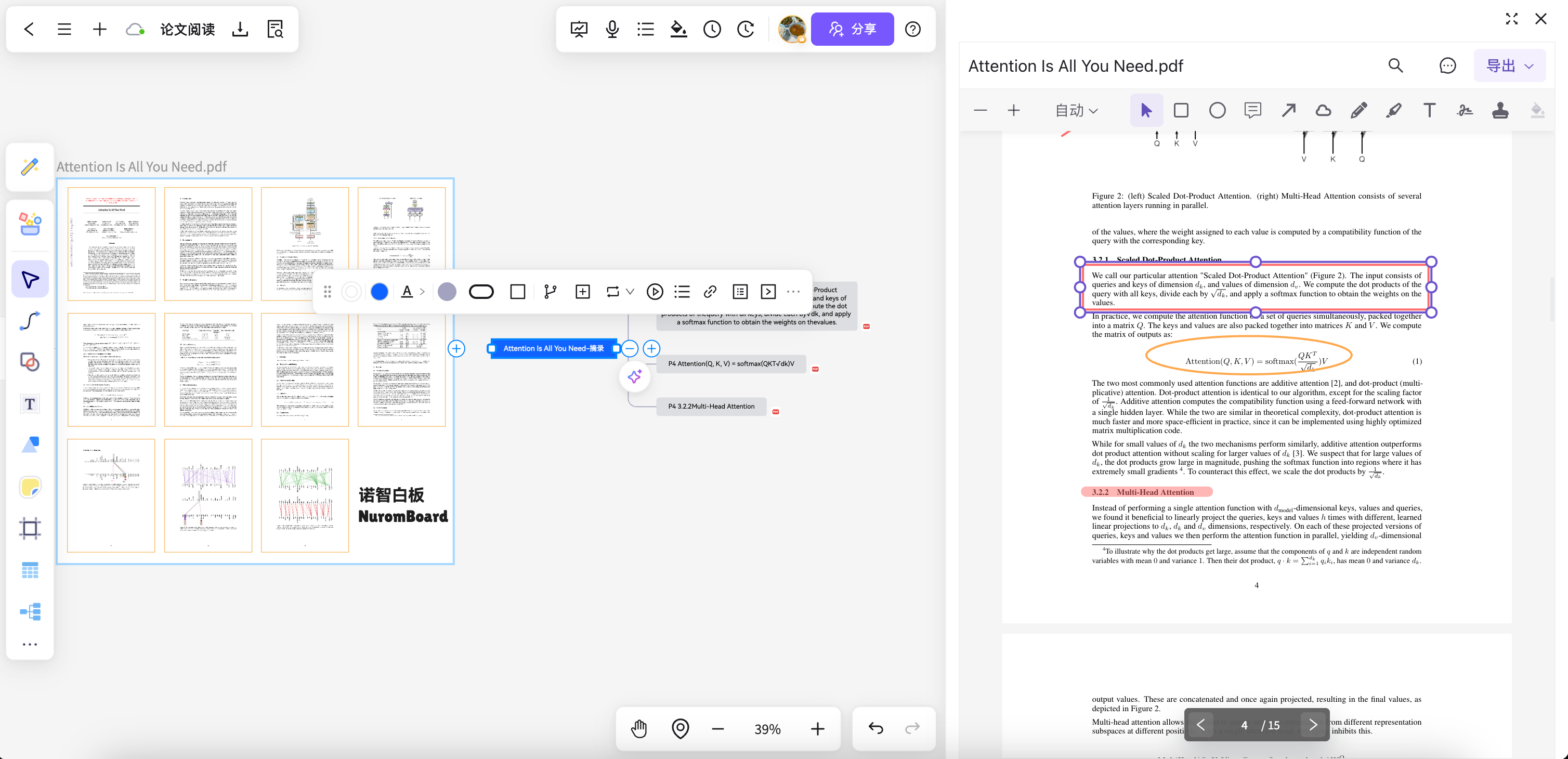This screenshot has height=759, width=1568.
Task: Locate content with the pin icon
Action: (681, 728)
